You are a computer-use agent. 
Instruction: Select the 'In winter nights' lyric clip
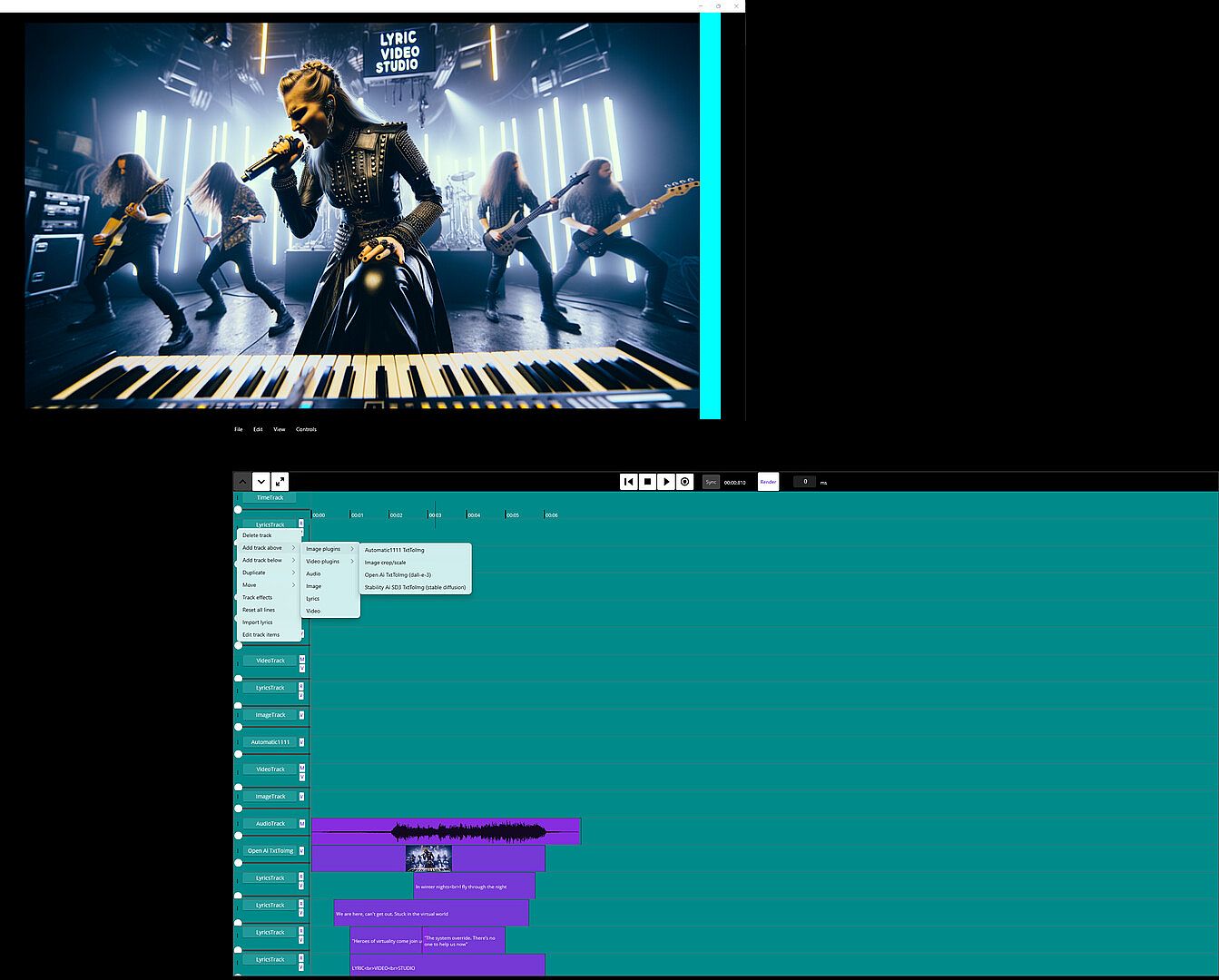[x=474, y=886]
